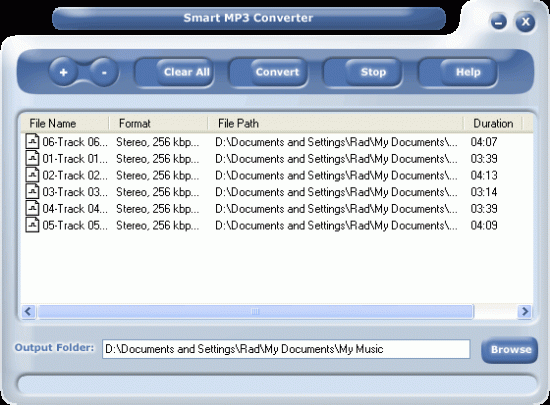Screen dimensions: 550x405
Task: Minimize the Smart MP3 Converter window
Action: click(498, 22)
